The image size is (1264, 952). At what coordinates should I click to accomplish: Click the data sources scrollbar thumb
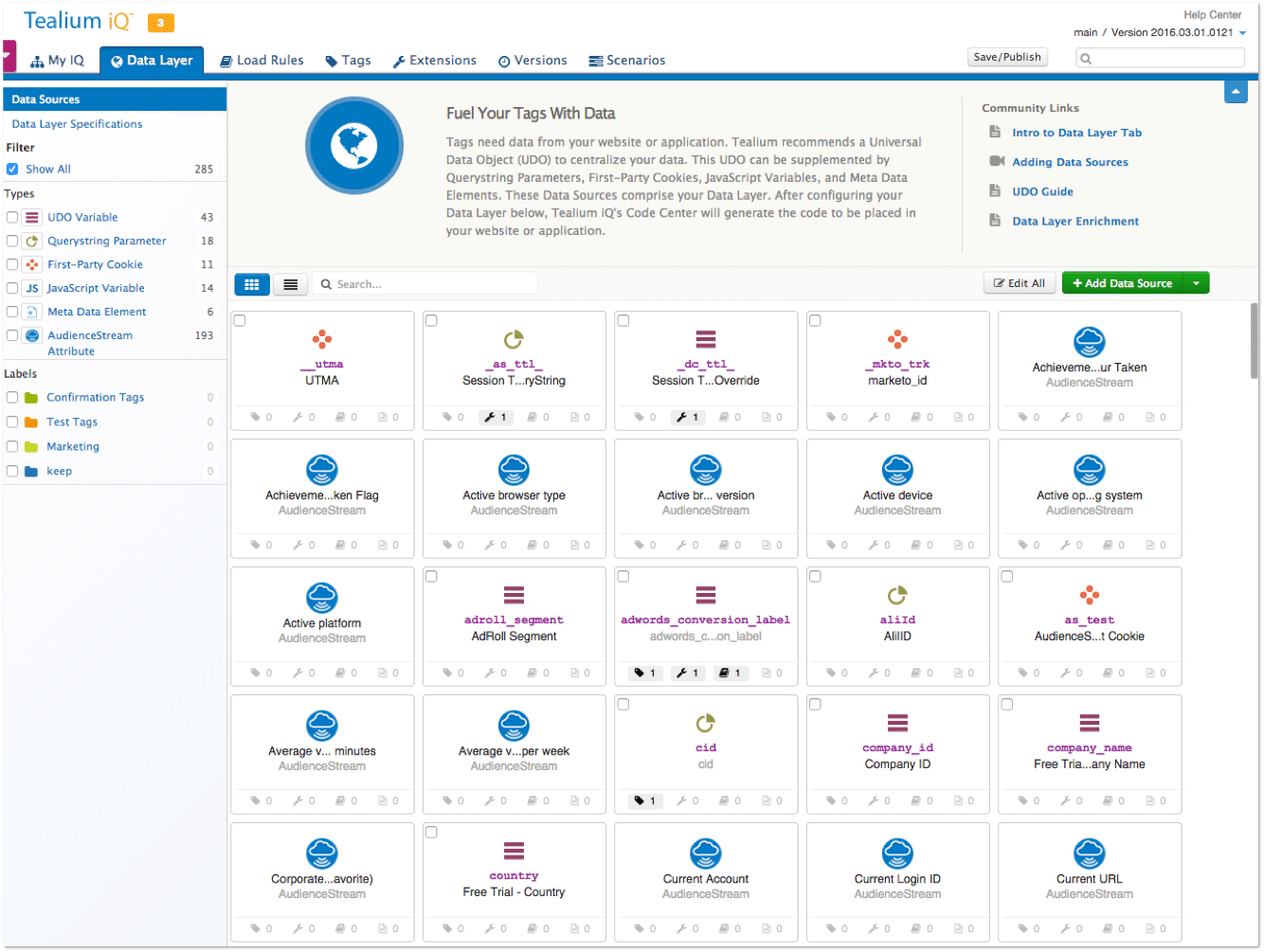coord(1254,341)
